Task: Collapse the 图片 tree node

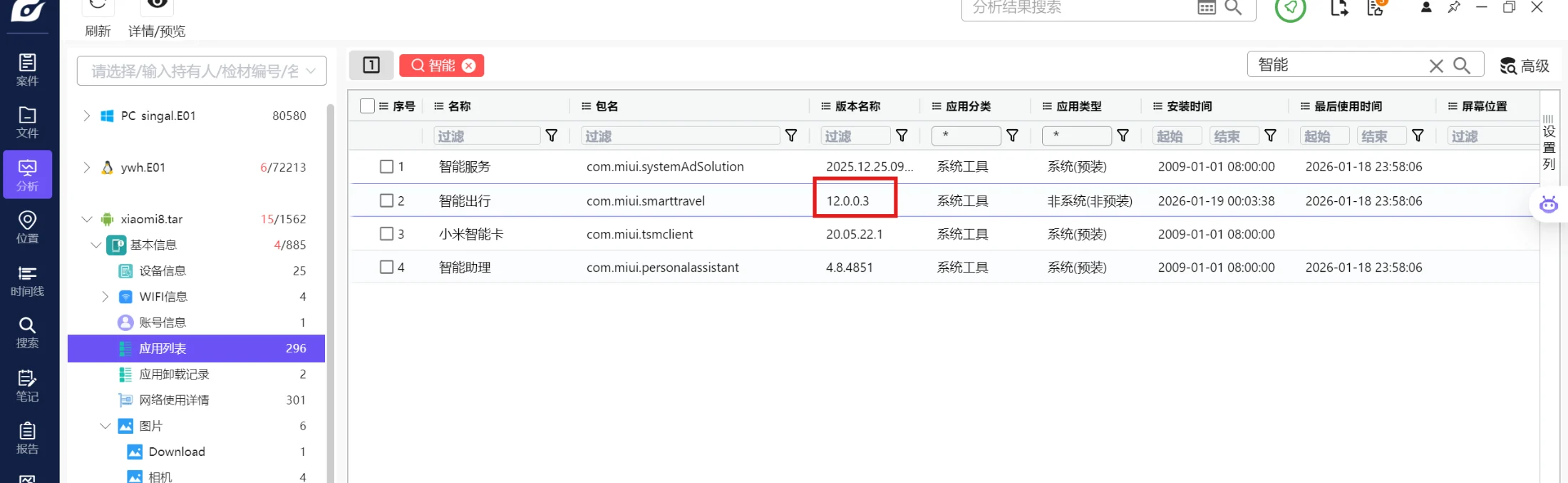Action: [105, 426]
